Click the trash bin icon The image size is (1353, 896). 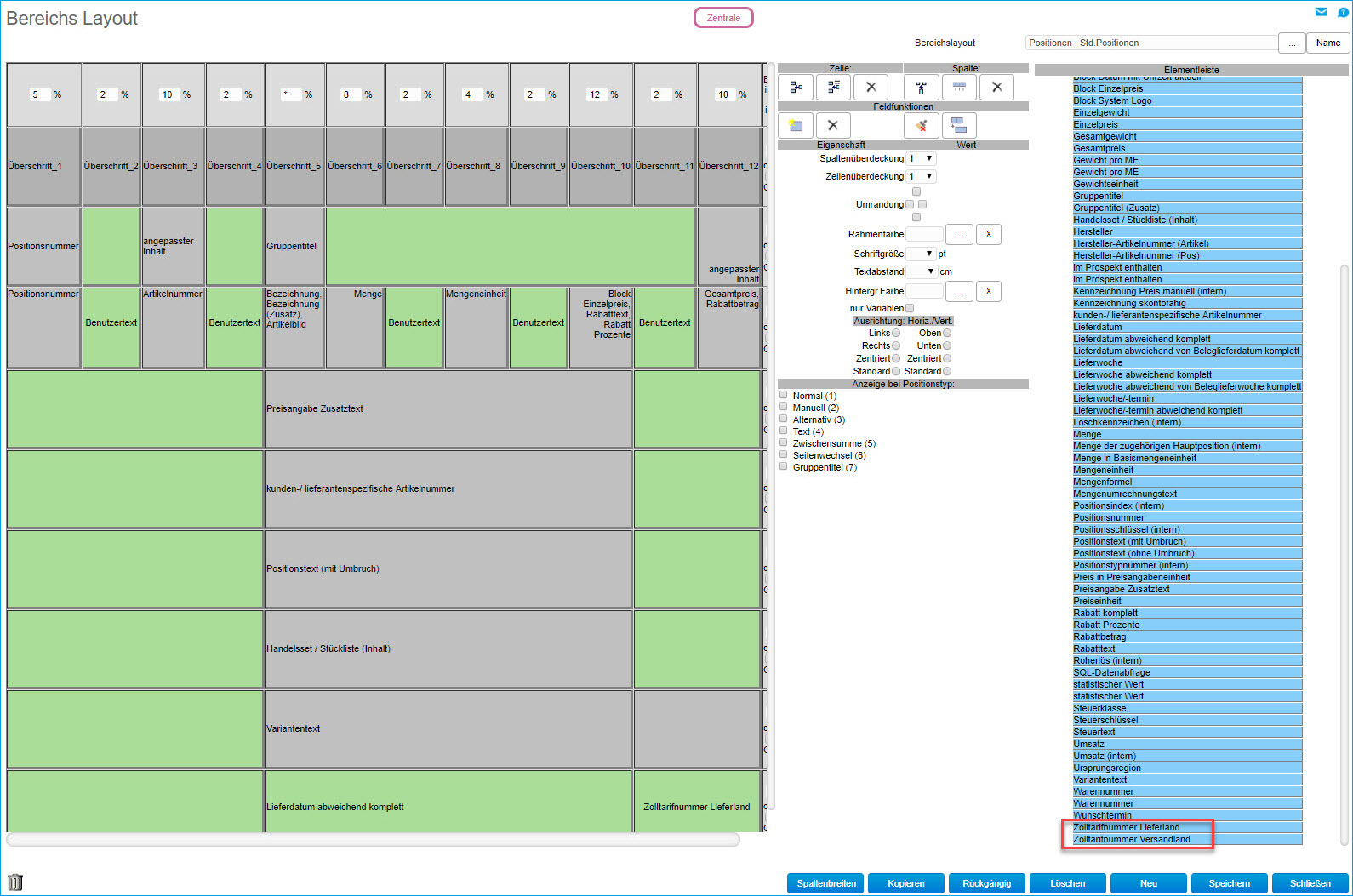[15, 882]
